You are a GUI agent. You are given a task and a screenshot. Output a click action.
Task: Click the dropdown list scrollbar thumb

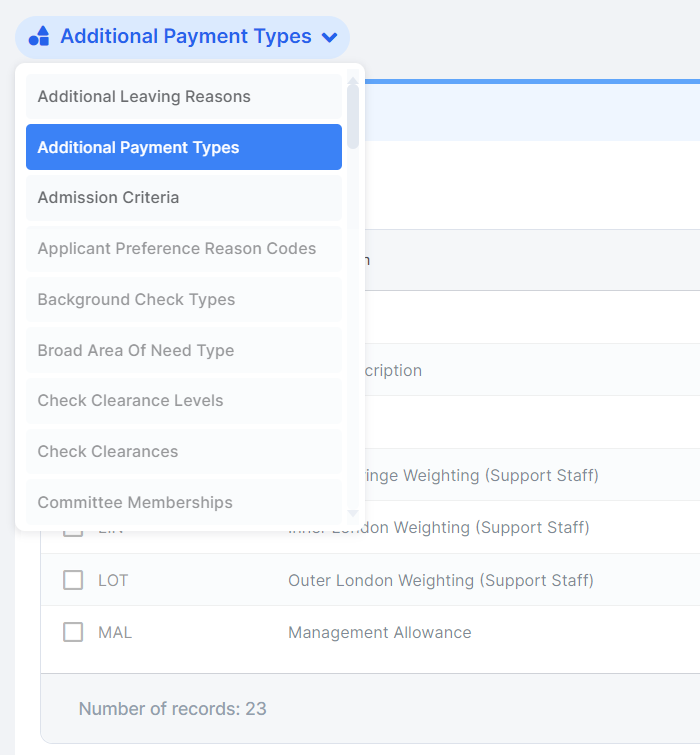[353, 117]
